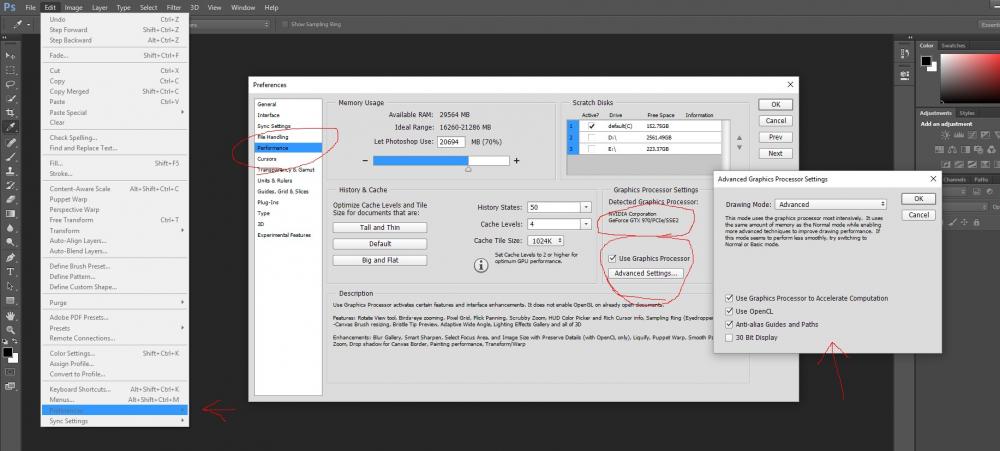Select the Dodge tool

coord(10,242)
